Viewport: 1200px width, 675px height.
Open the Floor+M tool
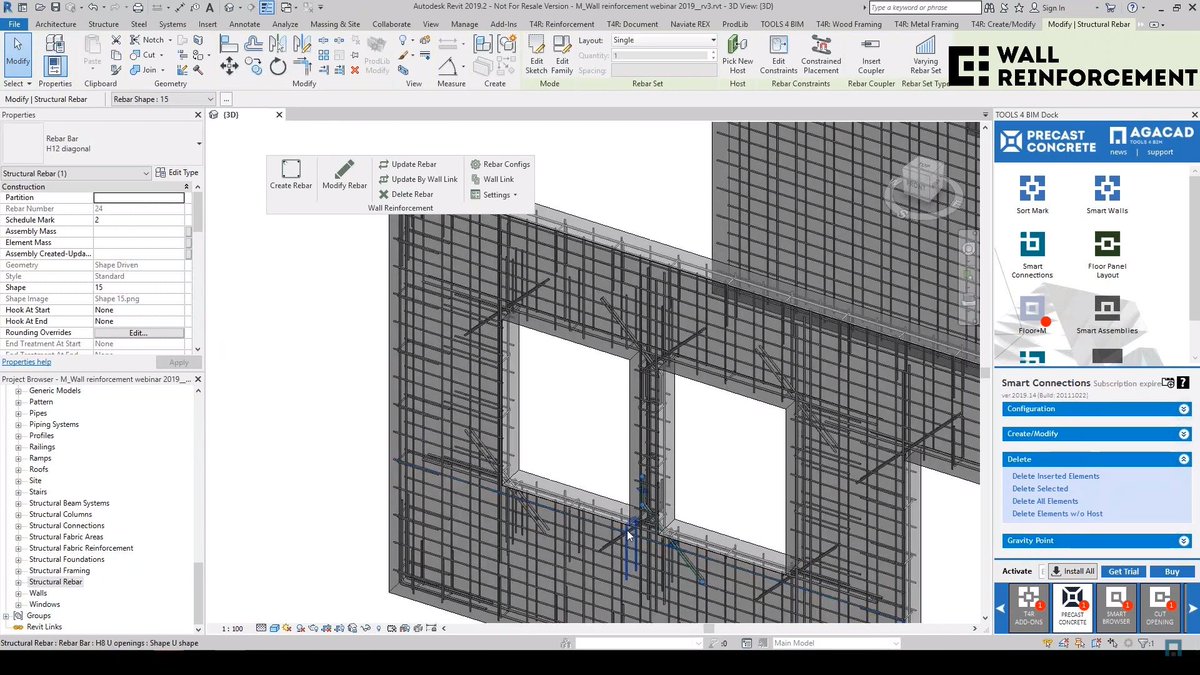(x=1032, y=314)
